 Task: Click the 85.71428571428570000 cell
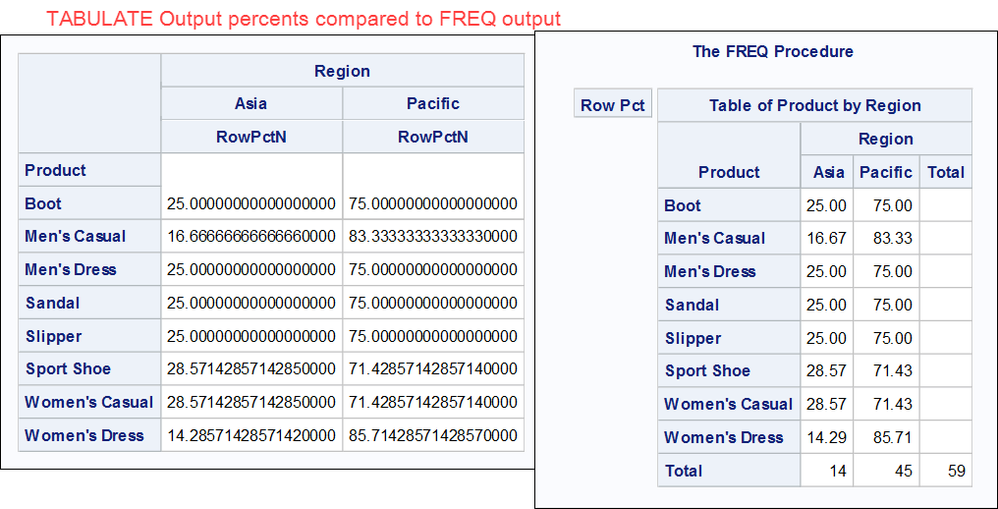[433, 436]
